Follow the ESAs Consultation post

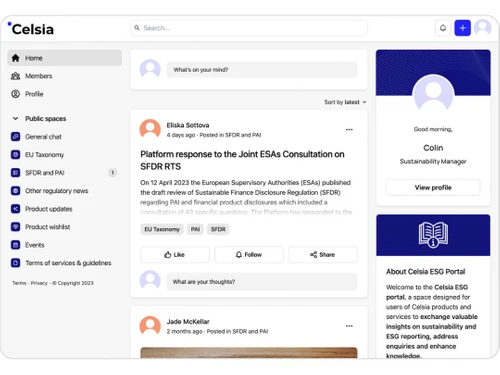249,255
